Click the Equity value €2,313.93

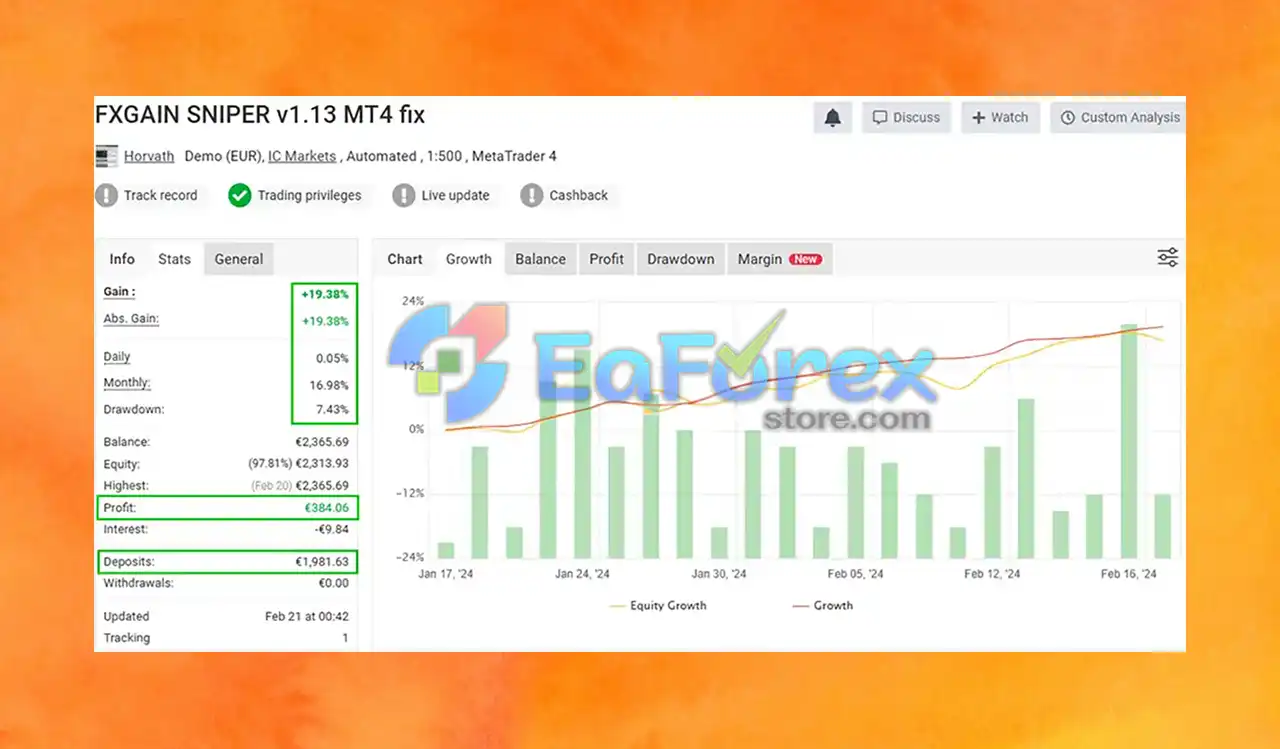tap(322, 464)
